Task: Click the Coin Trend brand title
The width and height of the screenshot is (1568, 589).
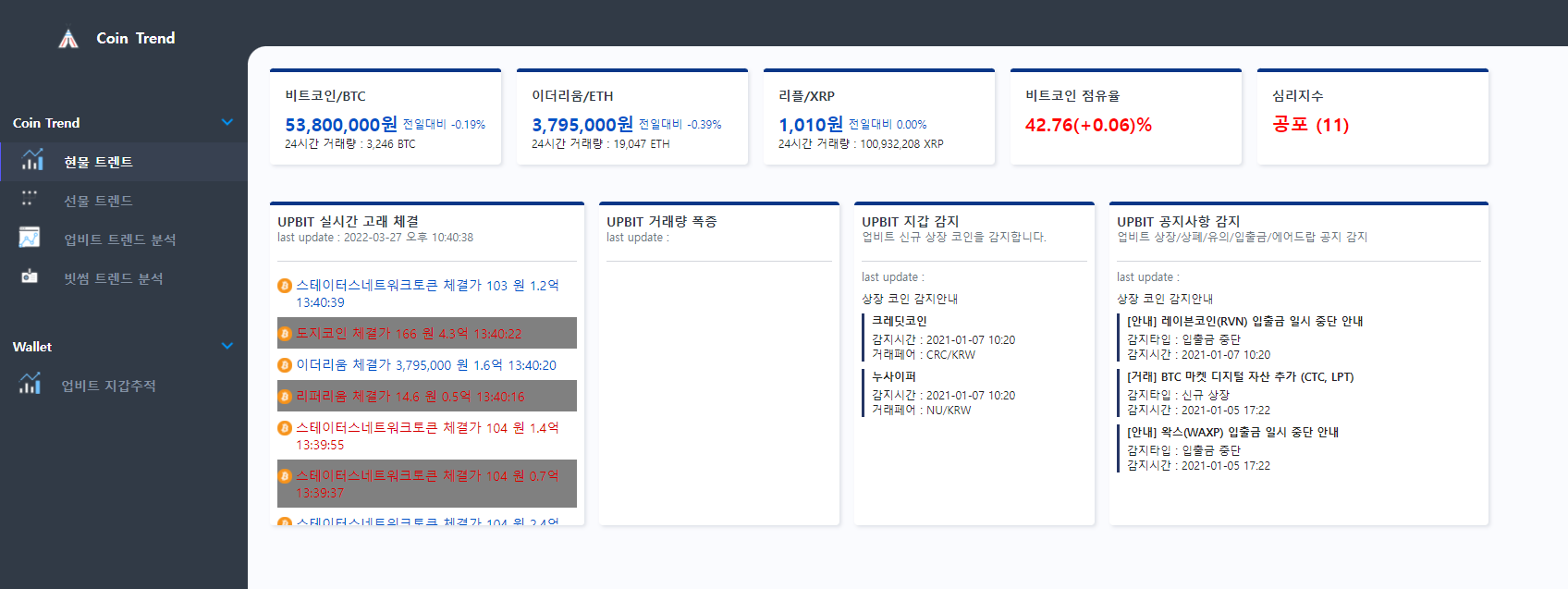Action: pyautogui.click(x=136, y=38)
